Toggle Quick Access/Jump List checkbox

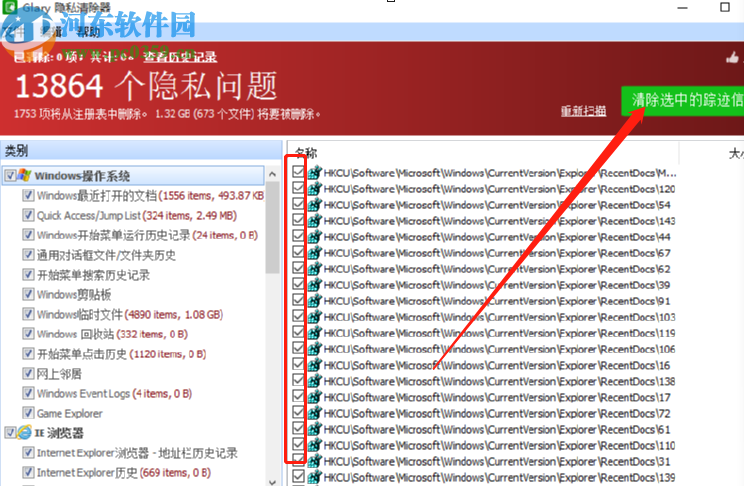[x=28, y=215]
